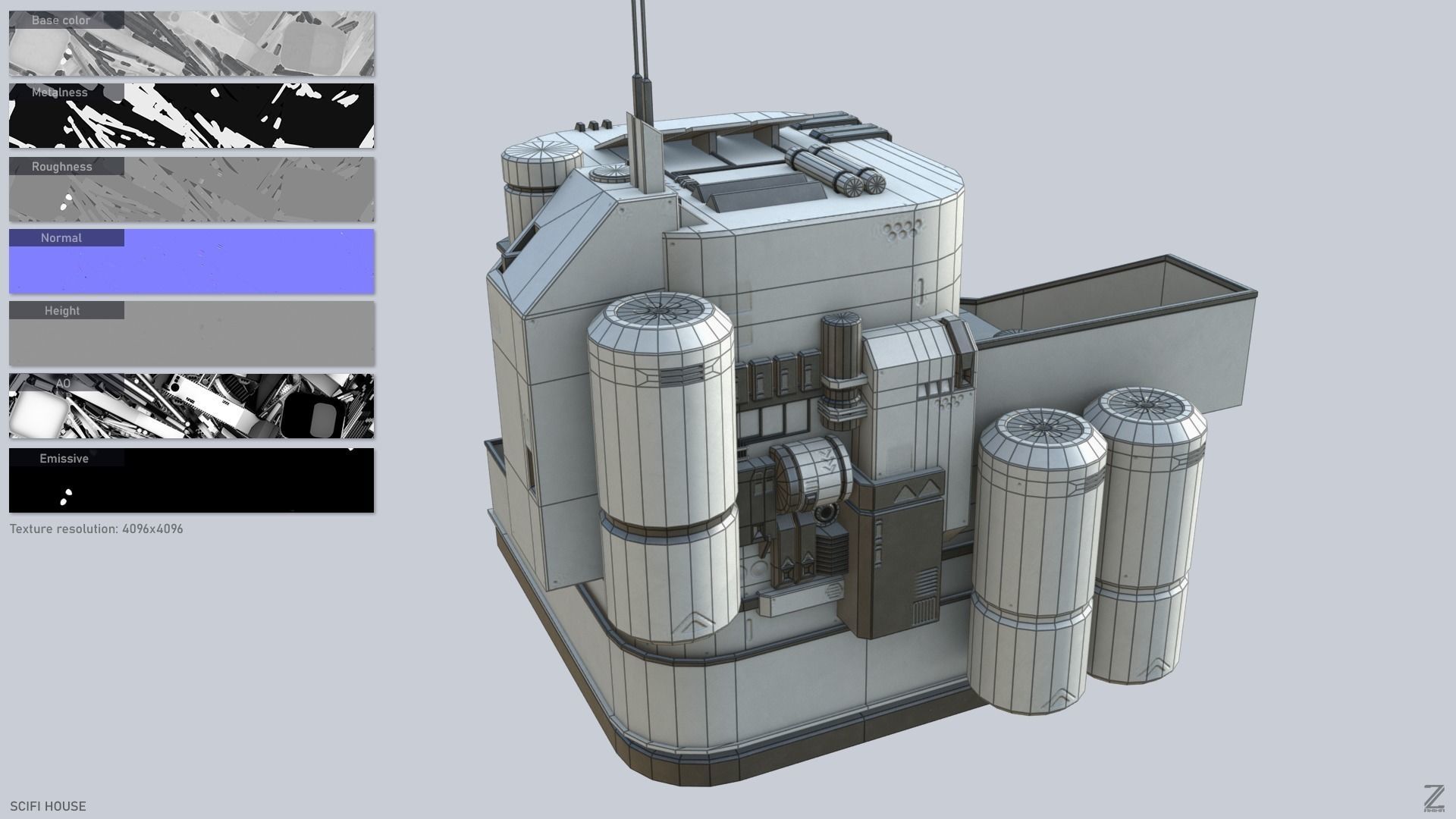1456x819 pixels.
Task: Click the Metalness label
Action: (60, 93)
